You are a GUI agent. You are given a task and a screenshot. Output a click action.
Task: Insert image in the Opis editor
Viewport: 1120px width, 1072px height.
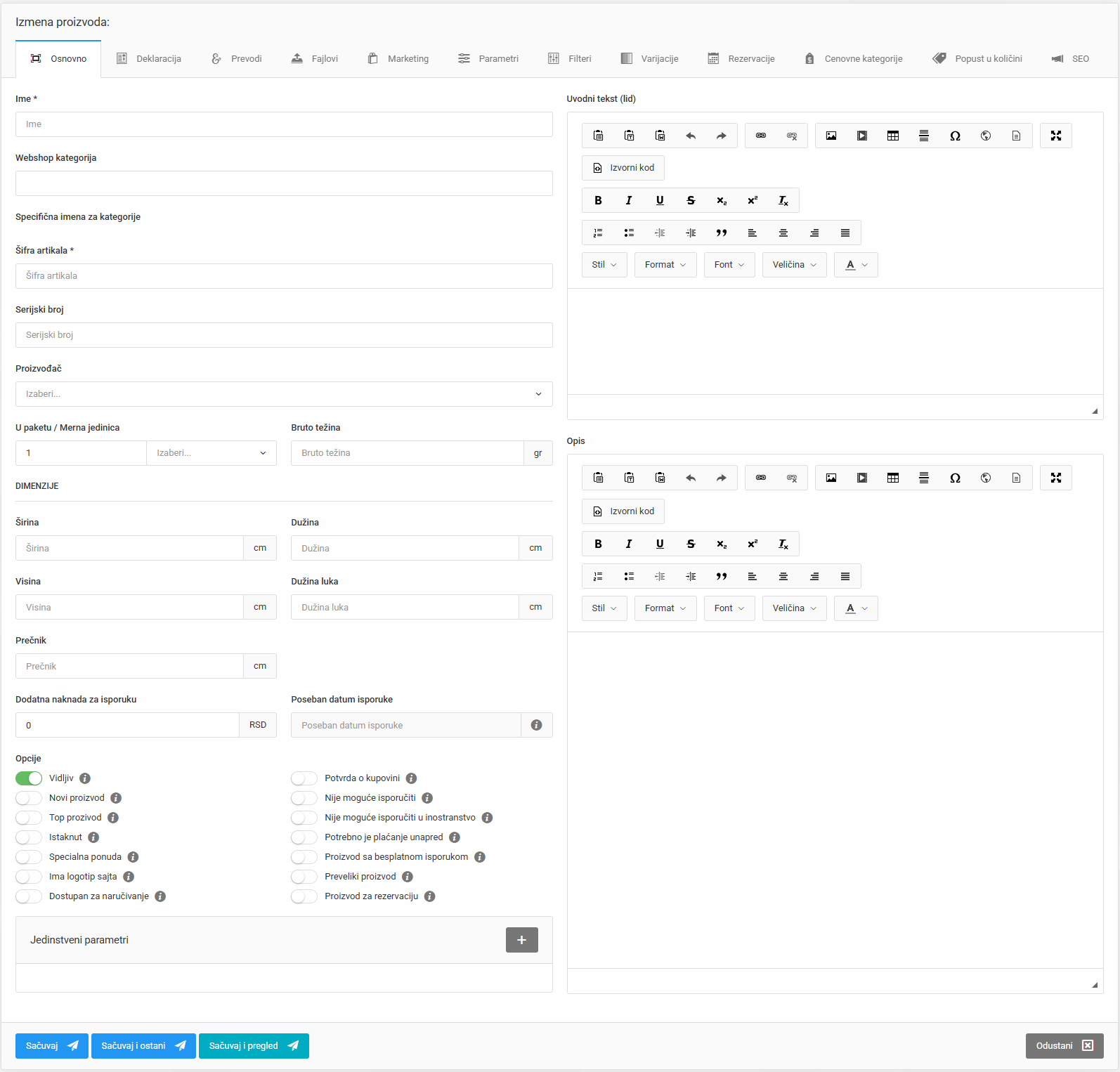pyautogui.click(x=831, y=478)
